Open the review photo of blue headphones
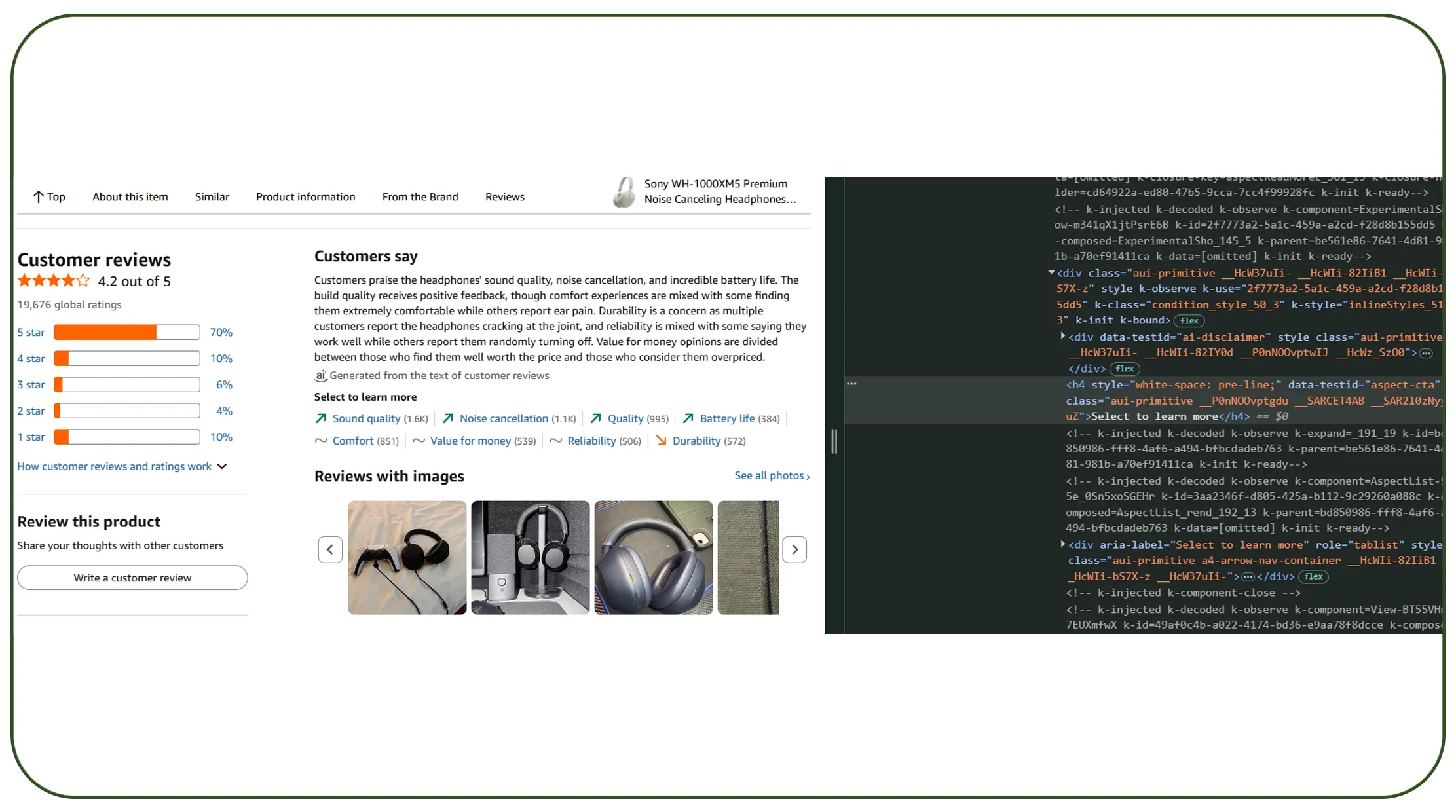 tap(654, 557)
